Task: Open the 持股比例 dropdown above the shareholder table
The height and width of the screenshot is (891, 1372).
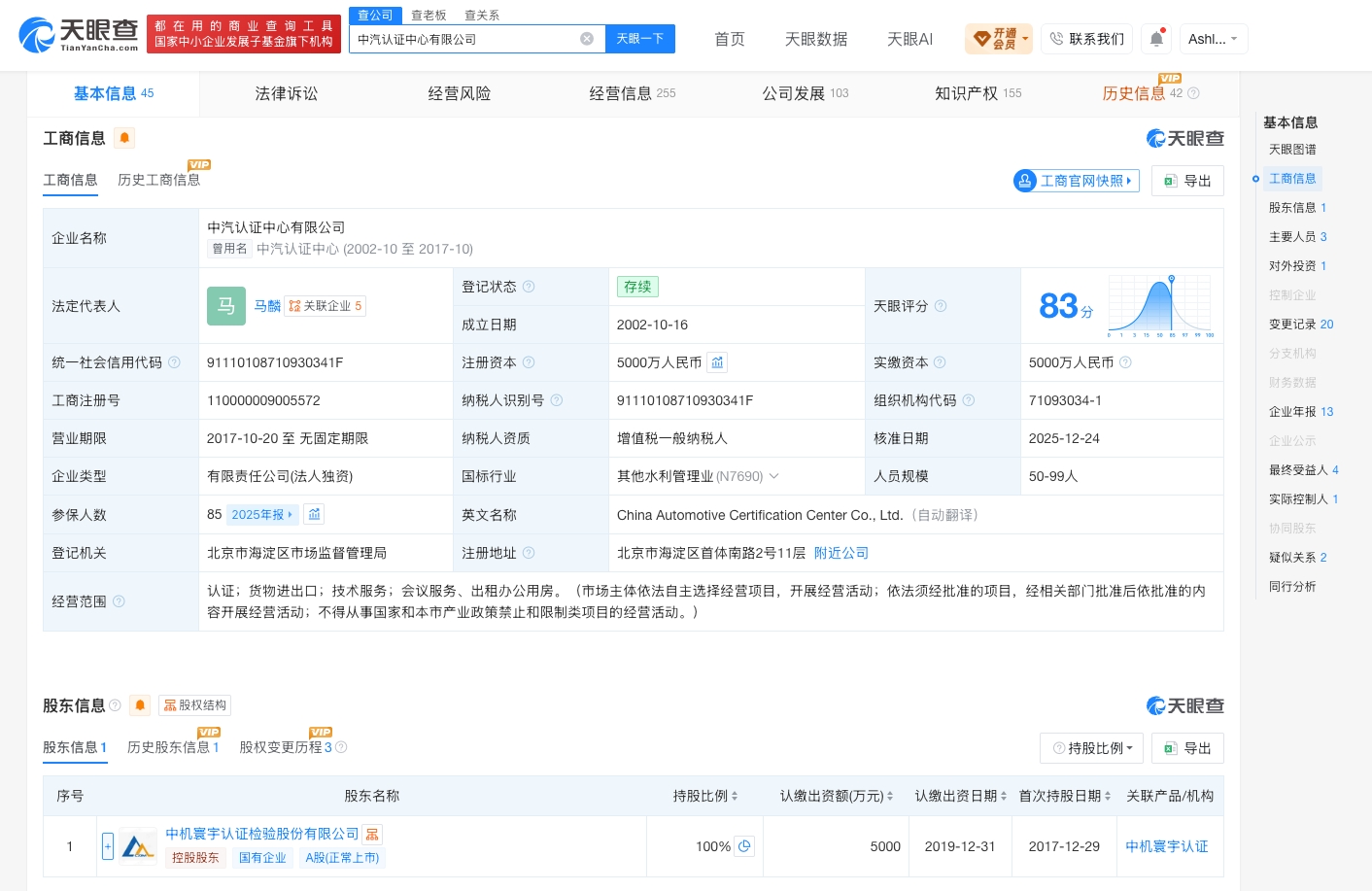Action: [1091, 748]
